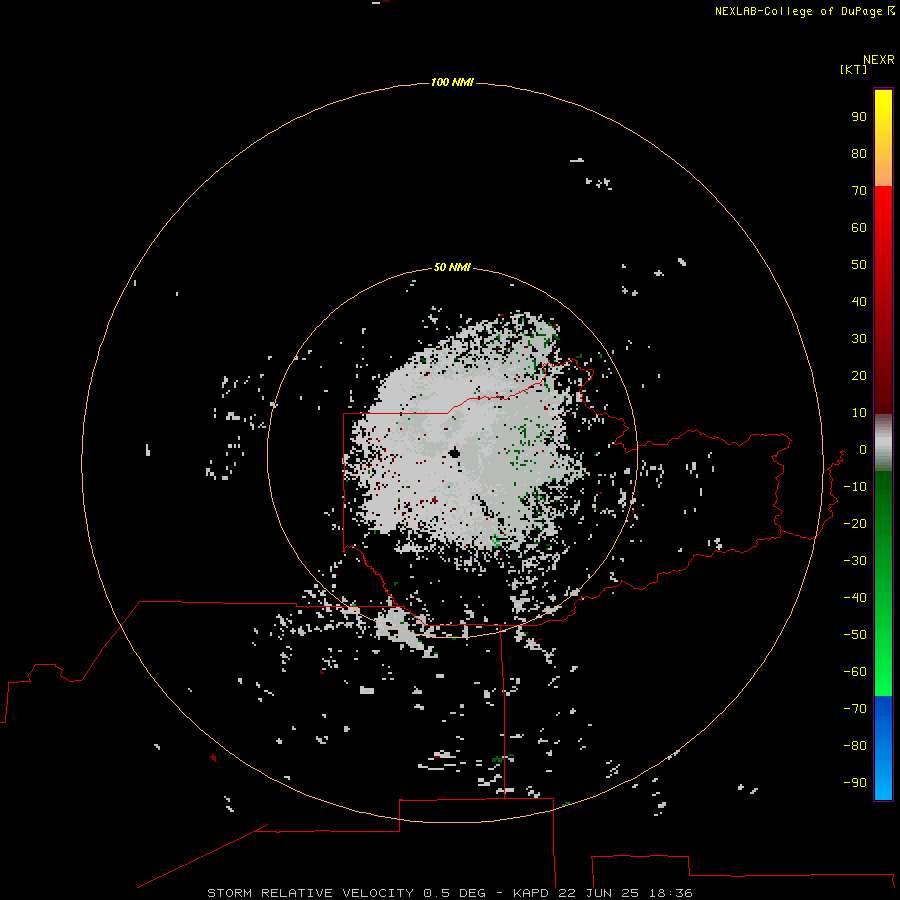Click the 50 NMI range ring label

pos(452,267)
